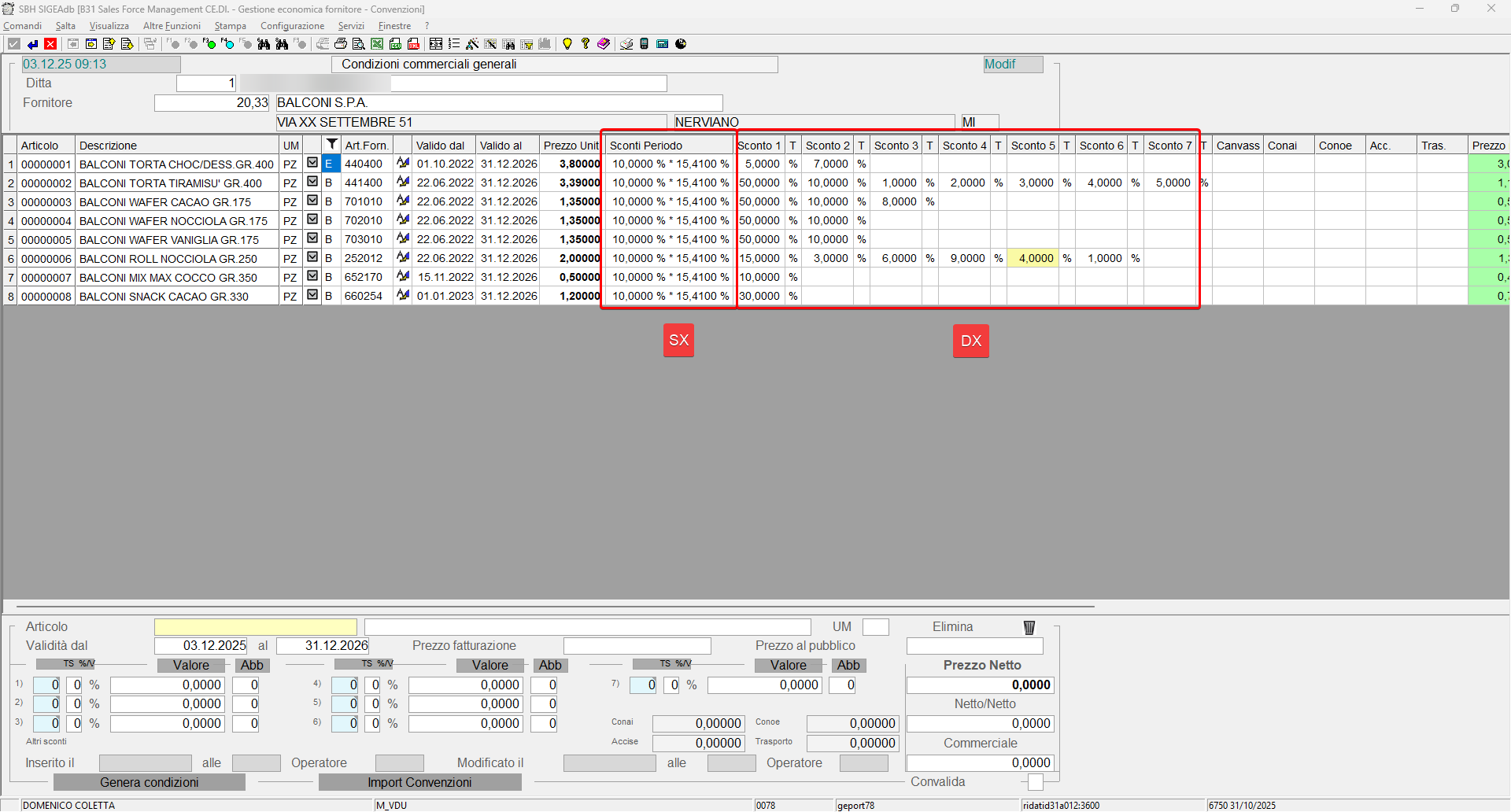Viewport: 1511px width, 812px height.
Task: Open the Altre Funzioni menu
Action: tap(172, 26)
